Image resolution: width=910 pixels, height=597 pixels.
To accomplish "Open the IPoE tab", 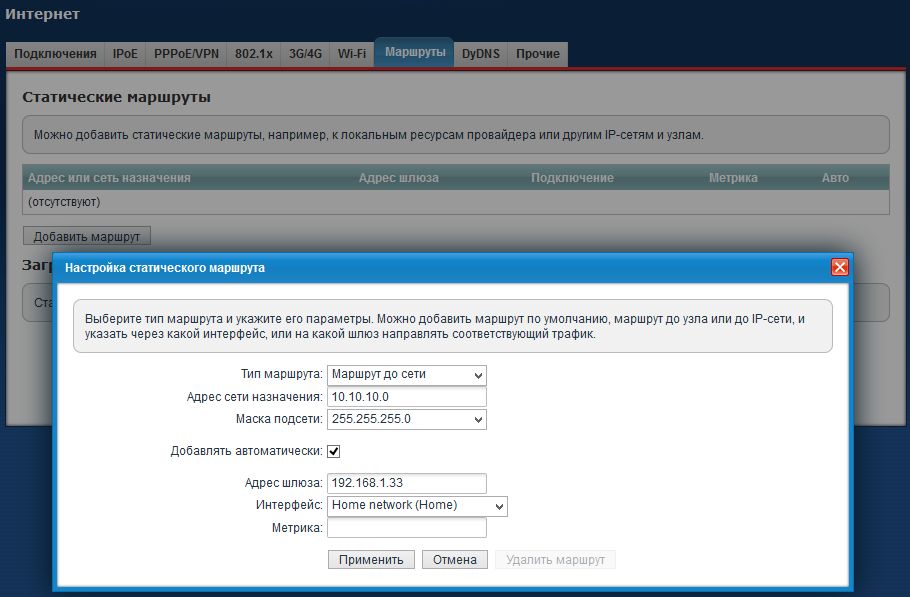I will click(x=125, y=54).
